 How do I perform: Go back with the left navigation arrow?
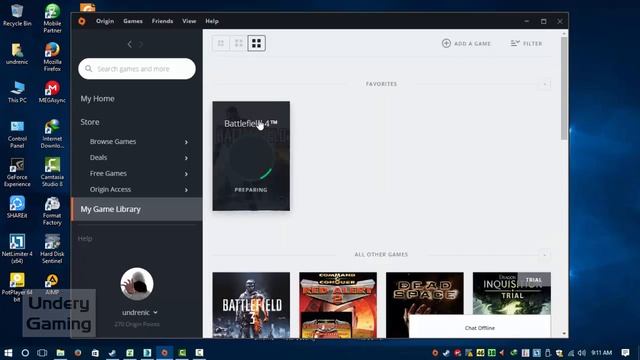point(130,44)
